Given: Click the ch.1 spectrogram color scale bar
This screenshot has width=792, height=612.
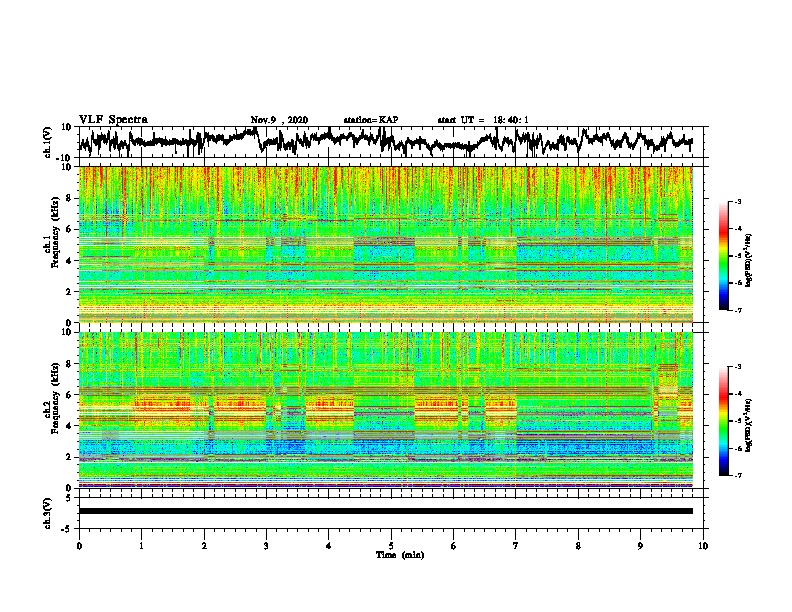Looking at the screenshot, I should (x=723, y=256).
